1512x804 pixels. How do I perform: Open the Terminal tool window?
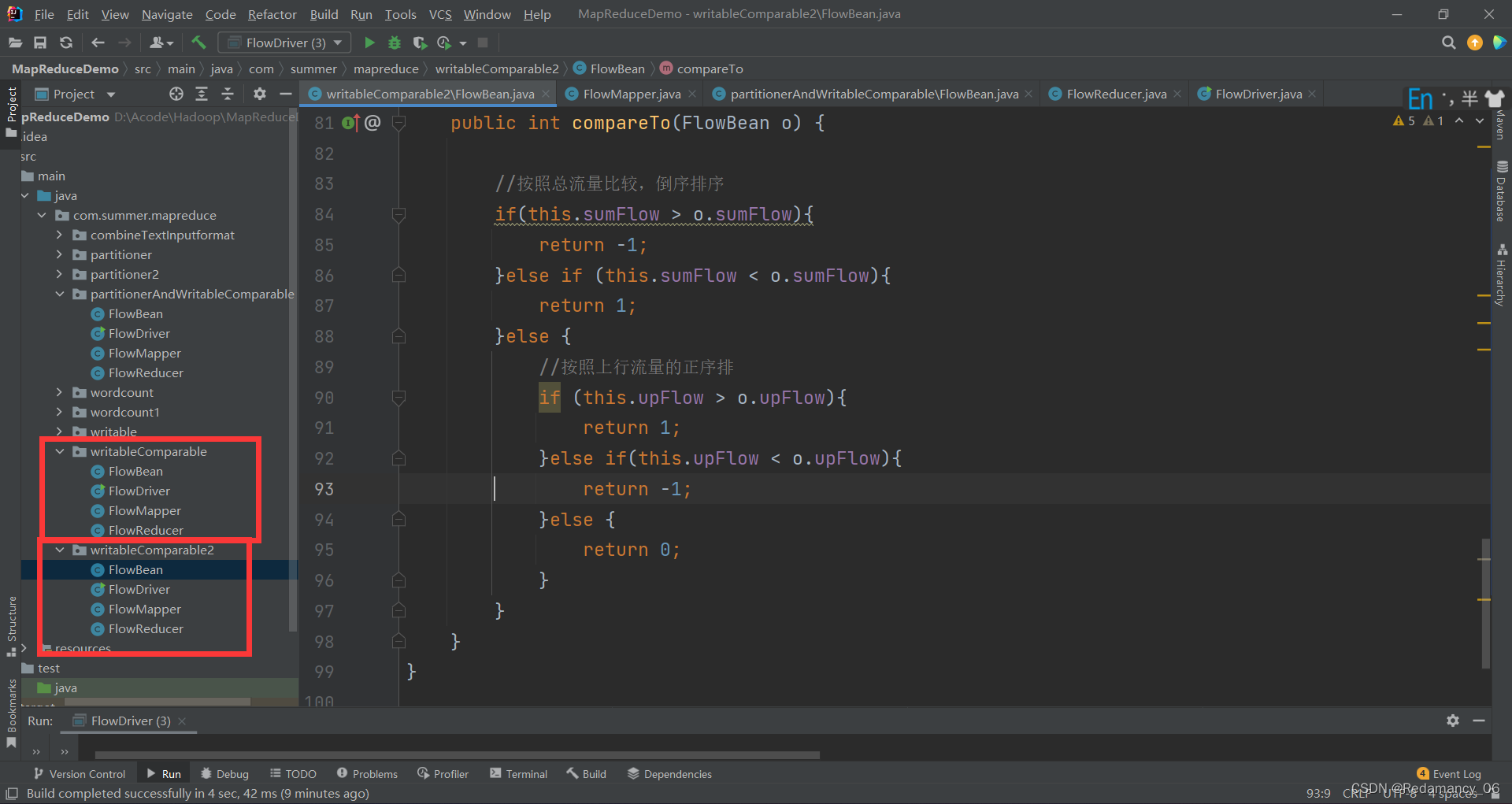click(518, 774)
